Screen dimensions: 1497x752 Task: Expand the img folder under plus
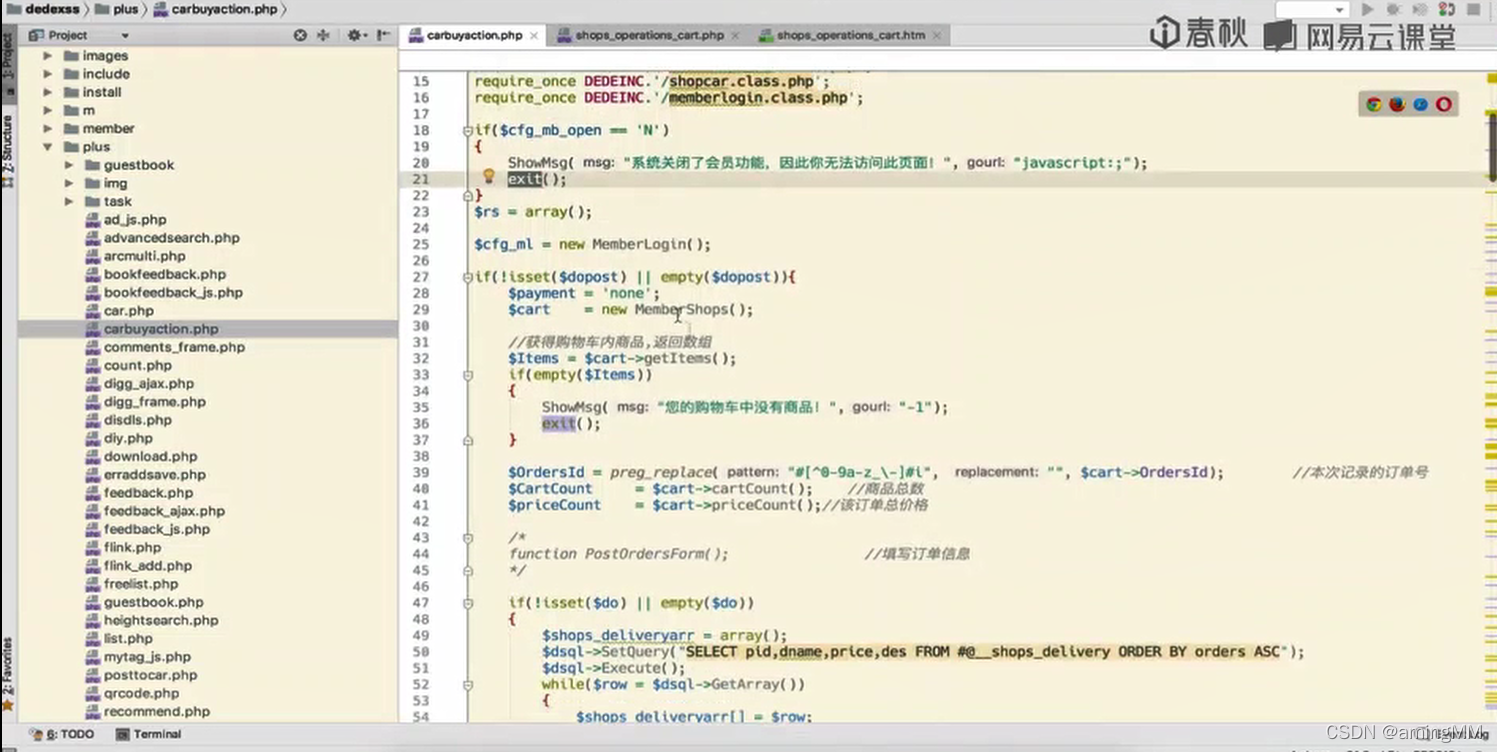pyautogui.click(x=69, y=183)
